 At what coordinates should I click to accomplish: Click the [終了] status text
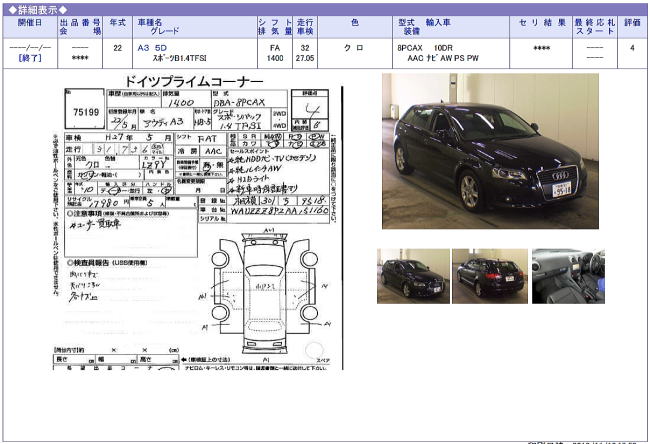[x=30, y=58]
